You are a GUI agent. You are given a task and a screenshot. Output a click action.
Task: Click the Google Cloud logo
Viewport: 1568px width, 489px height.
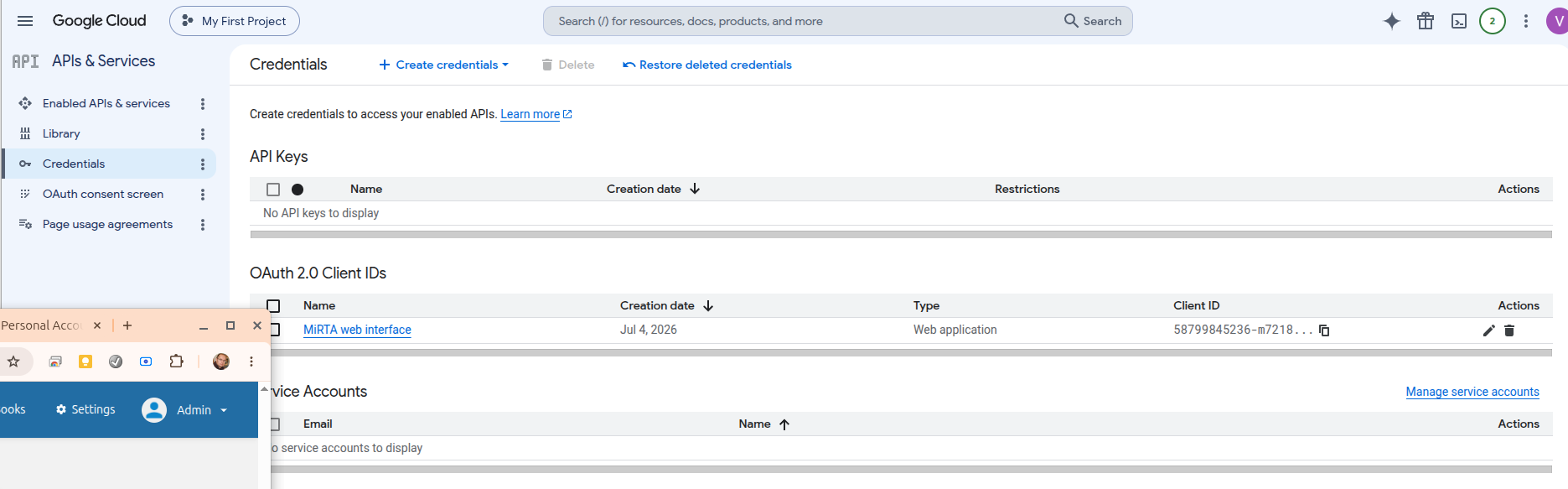99,21
